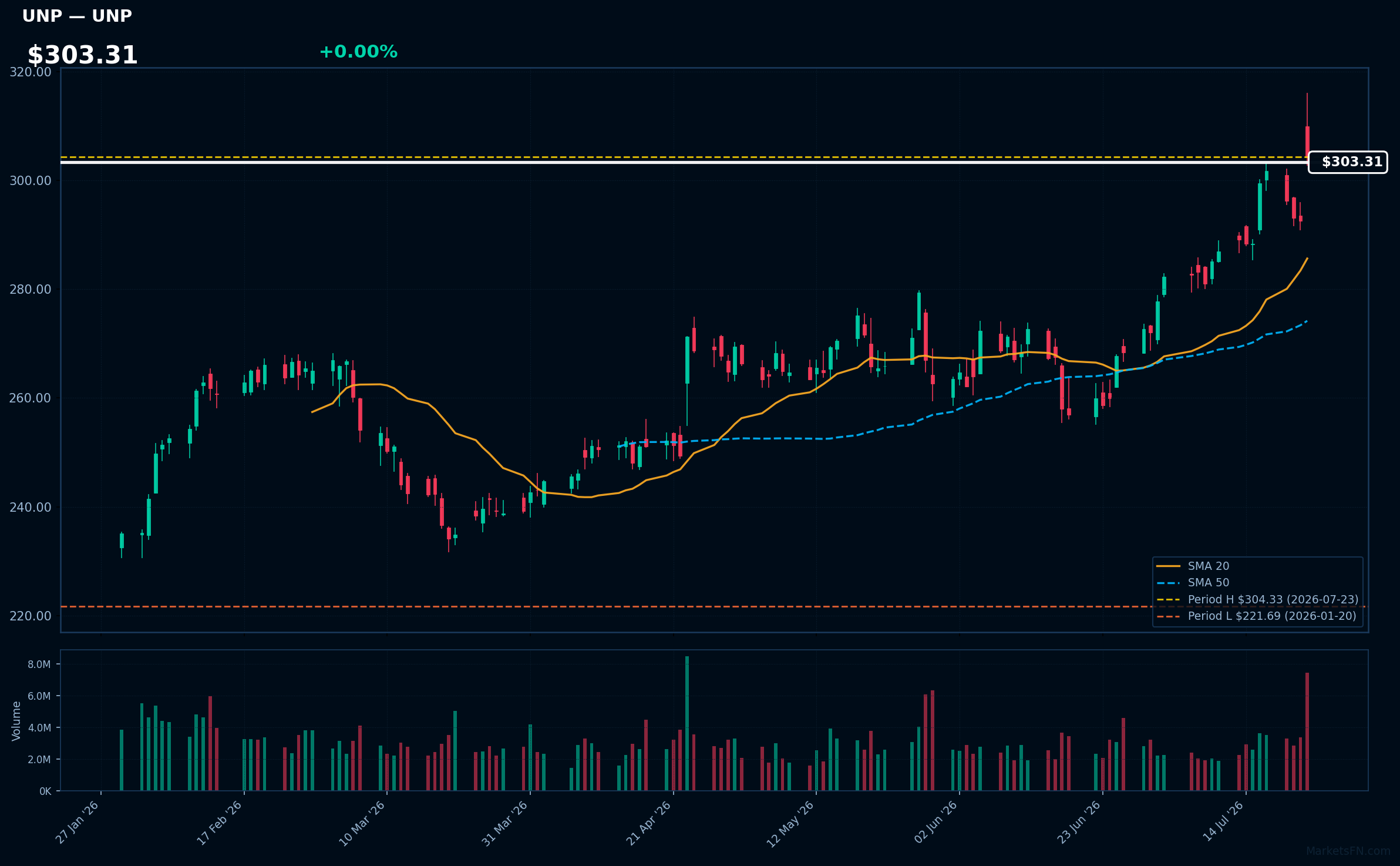Click the large $303.31 price heading
Viewport: 1400px width, 866px height.
click(82, 55)
